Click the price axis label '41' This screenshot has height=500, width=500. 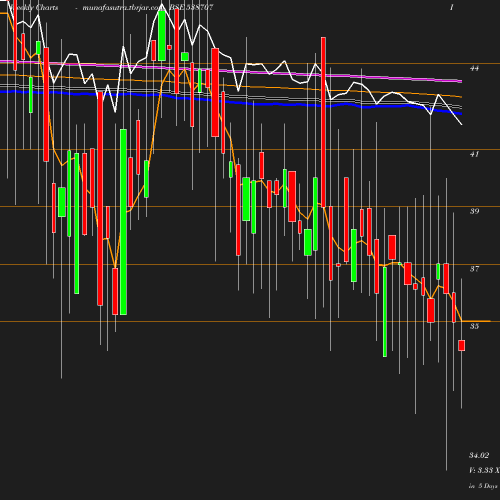tap(474, 154)
